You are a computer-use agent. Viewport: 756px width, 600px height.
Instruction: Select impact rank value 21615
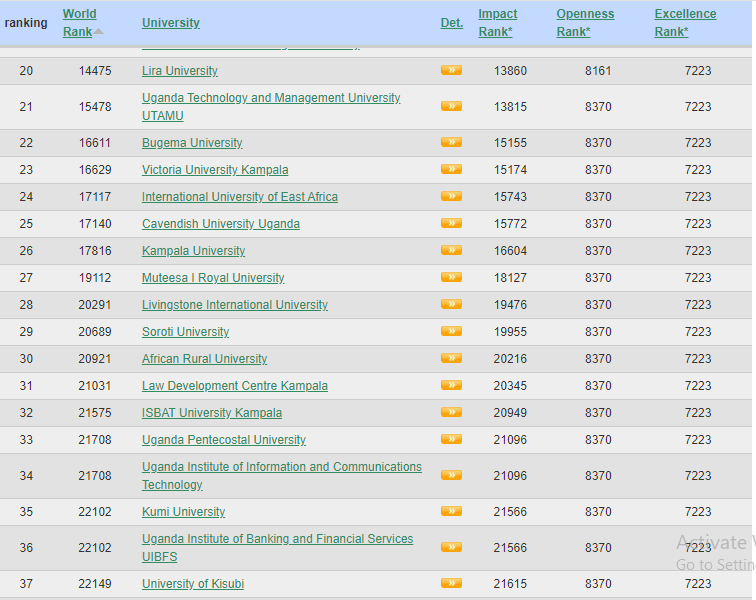point(510,584)
